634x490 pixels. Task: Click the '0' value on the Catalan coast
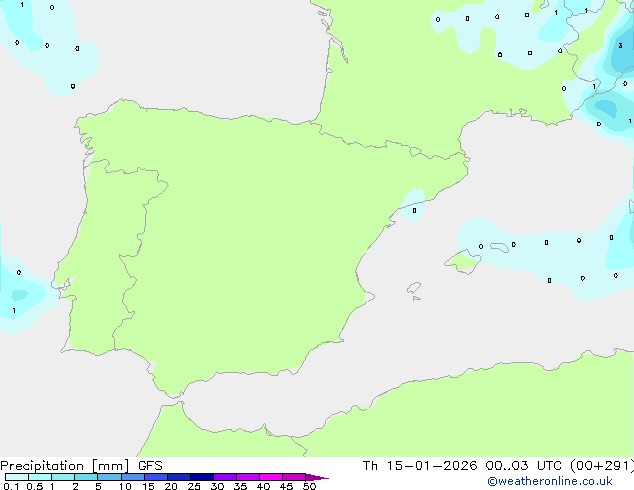414,211
